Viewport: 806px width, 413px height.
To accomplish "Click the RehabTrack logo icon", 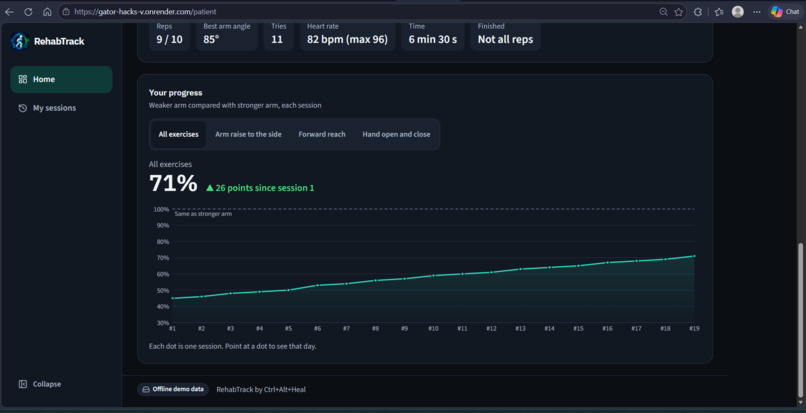I will click(20, 41).
